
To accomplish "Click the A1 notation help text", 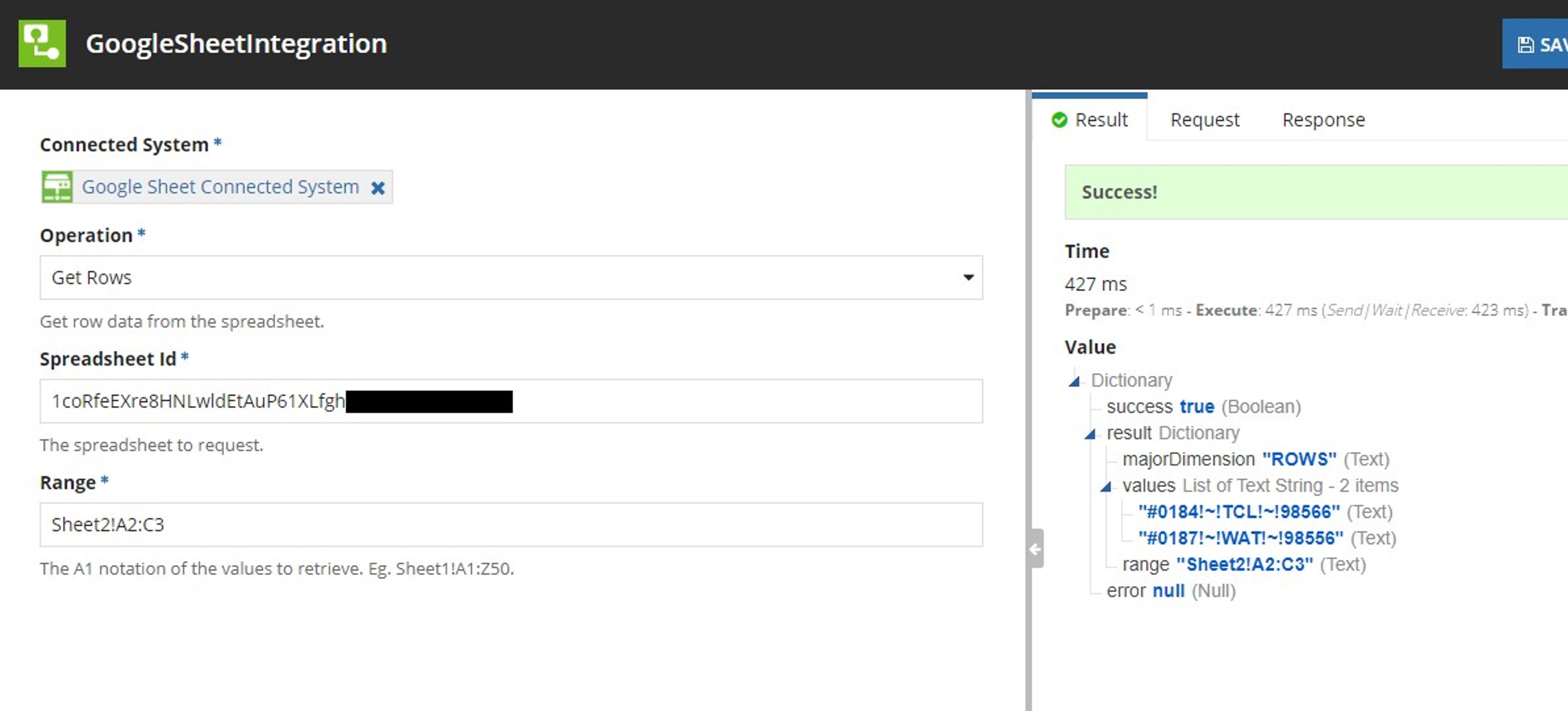I will click(277, 568).
